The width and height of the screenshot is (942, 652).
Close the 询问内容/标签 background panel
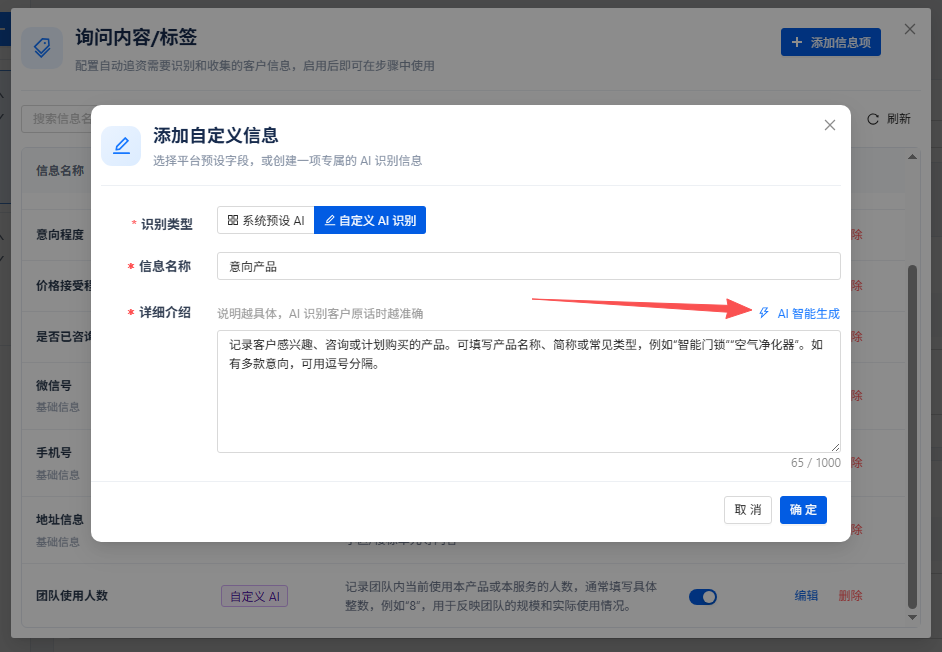[910, 29]
